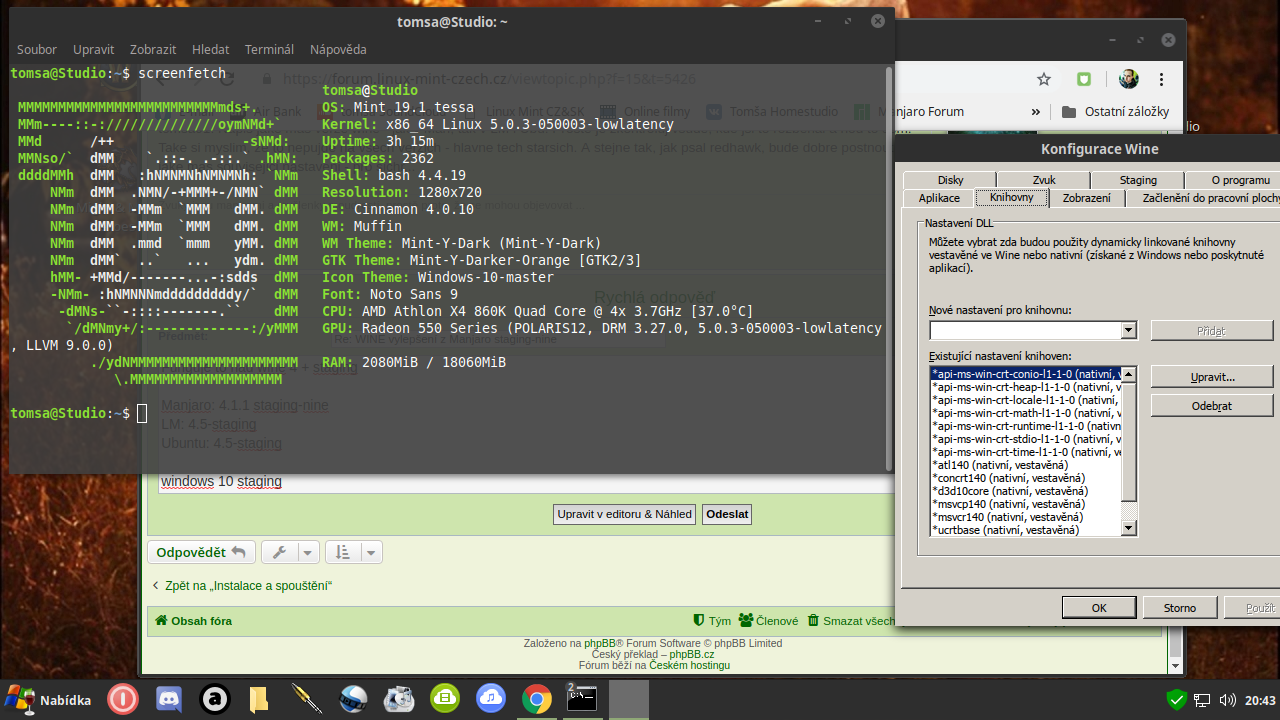Viewport: 1280px width, 720px height.
Task: Switch to the Zobrazení tab in Wine
Action: coord(1086,198)
